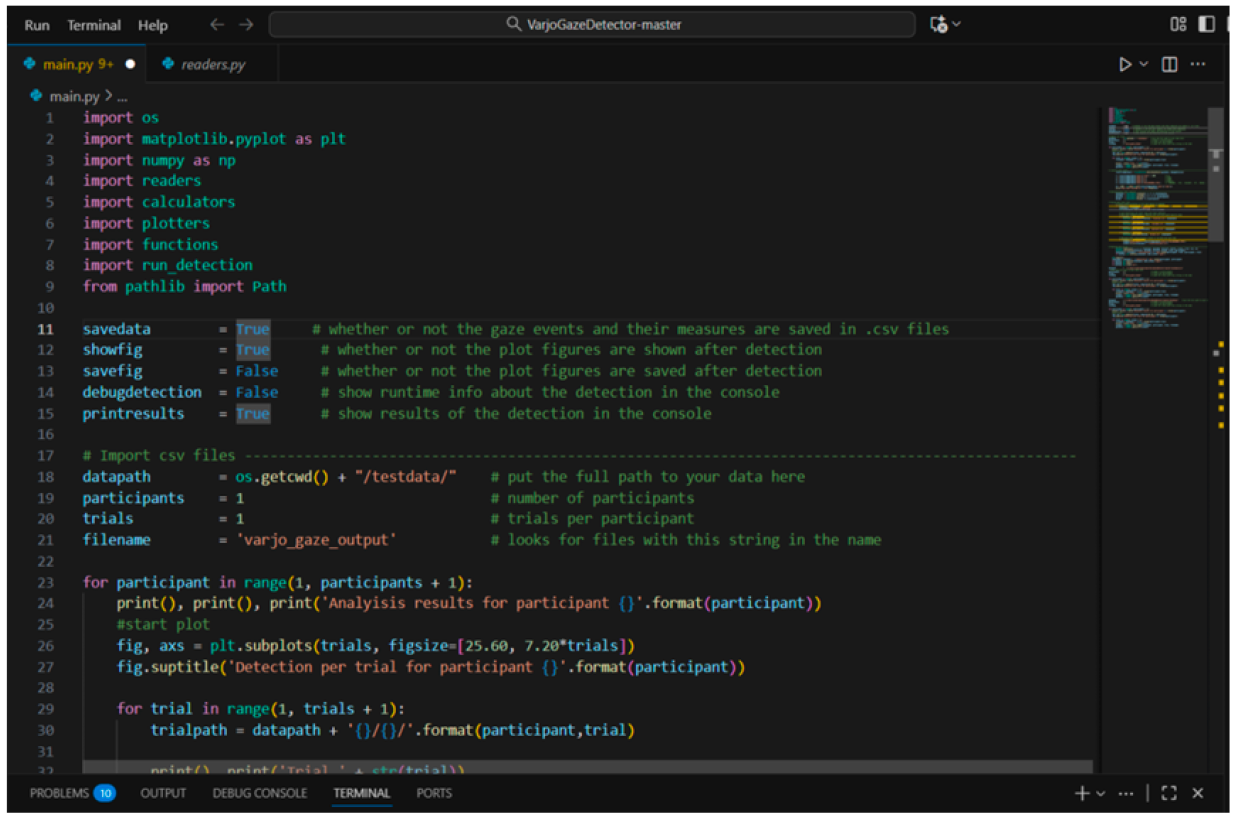Screen dimensions: 1240x820
Task: Expand the new terminal launch profile dropdown
Action: pos(1101,793)
